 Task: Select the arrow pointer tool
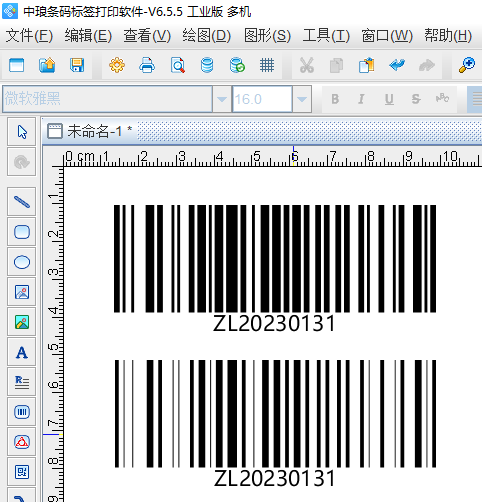pyautogui.click(x=22, y=132)
